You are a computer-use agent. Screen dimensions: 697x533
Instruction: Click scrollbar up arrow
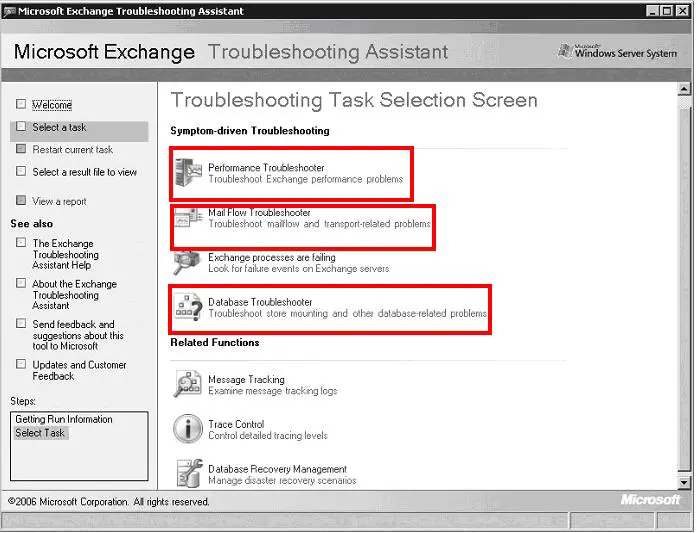tap(684, 89)
